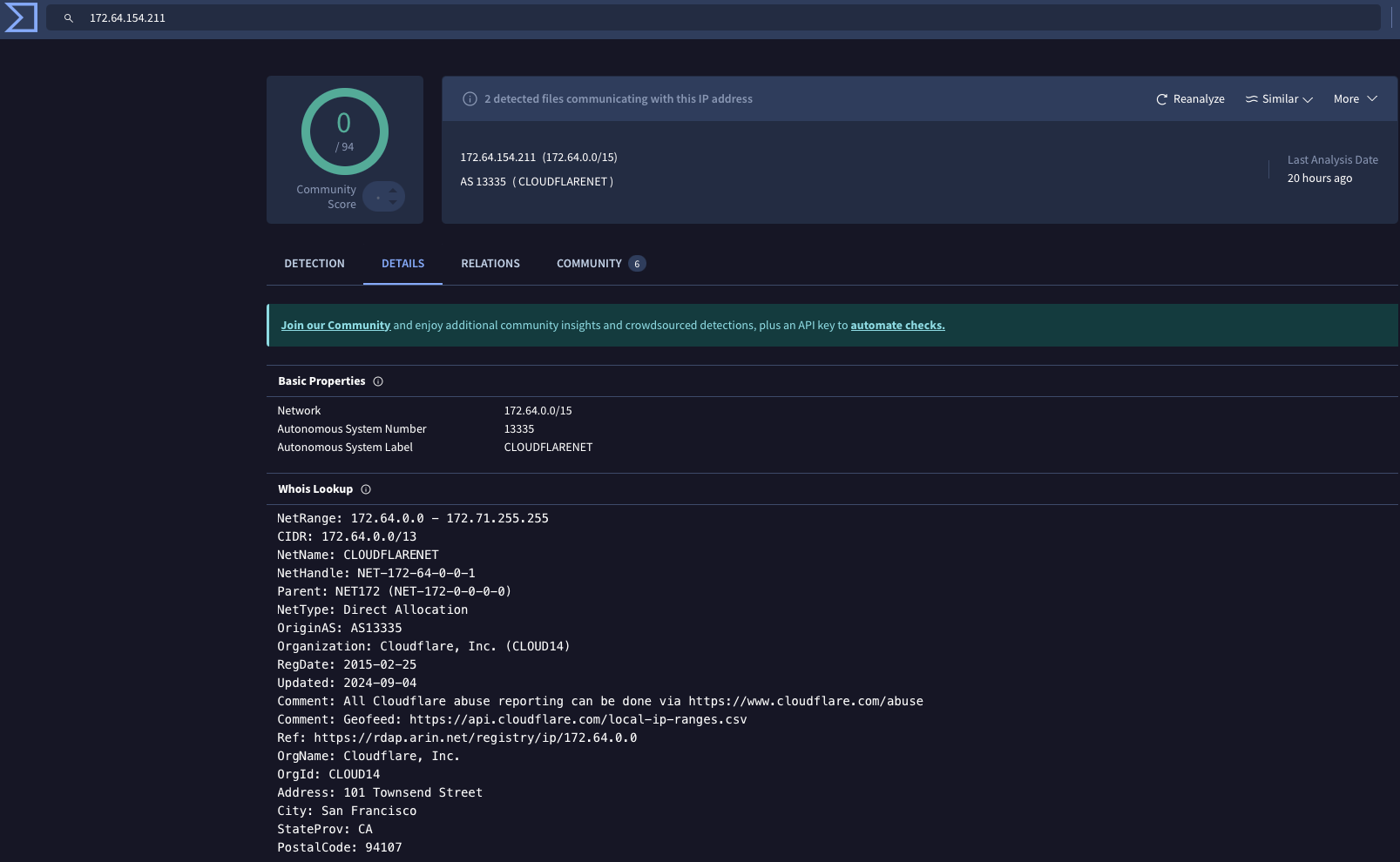Screen dimensions: 1400x862
Task: Click the info icon beside Whois Lookup
Action: click(x=366, y=489)
